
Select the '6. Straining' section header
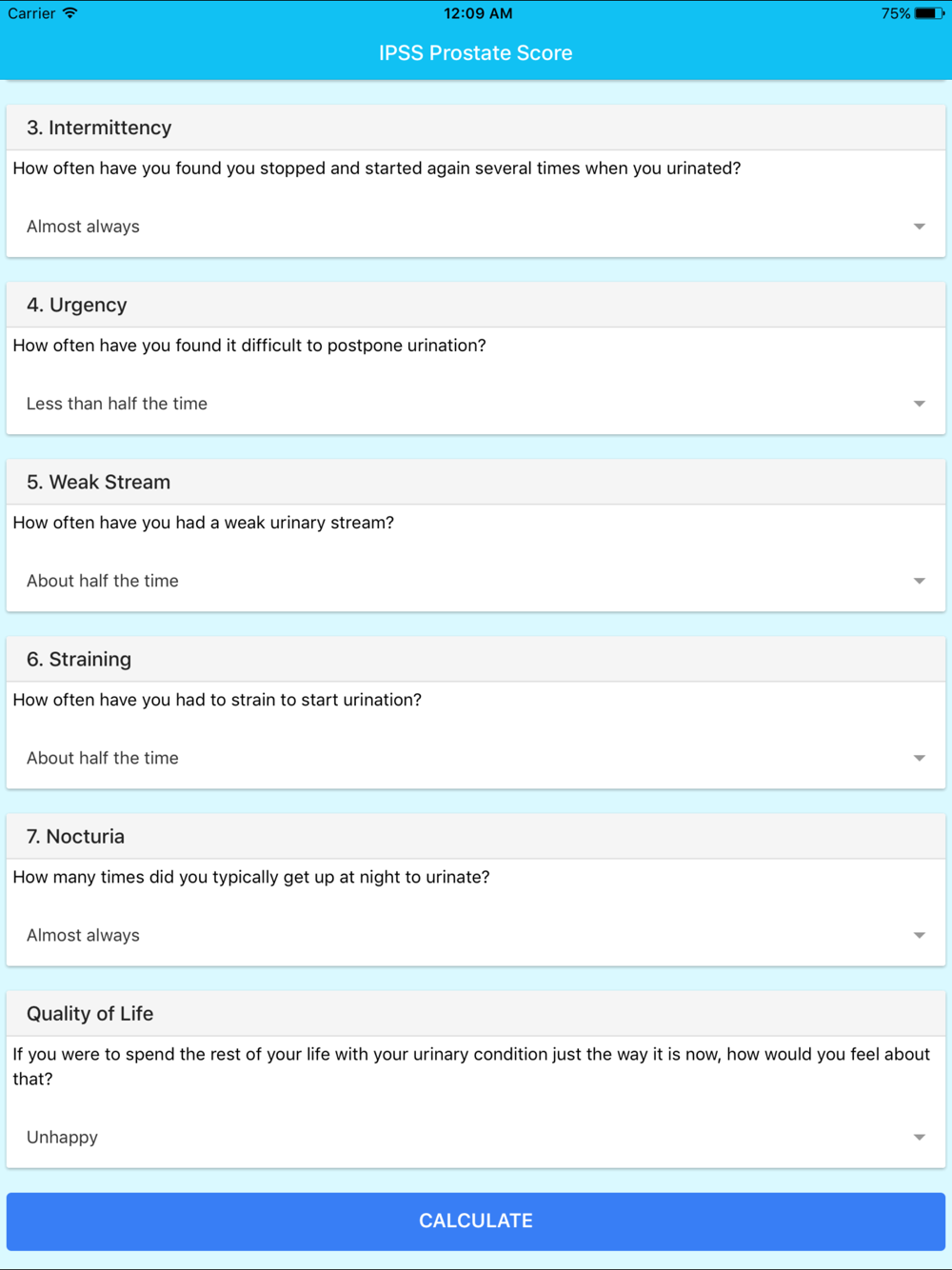pyautogui.click(x=476, y=659)
